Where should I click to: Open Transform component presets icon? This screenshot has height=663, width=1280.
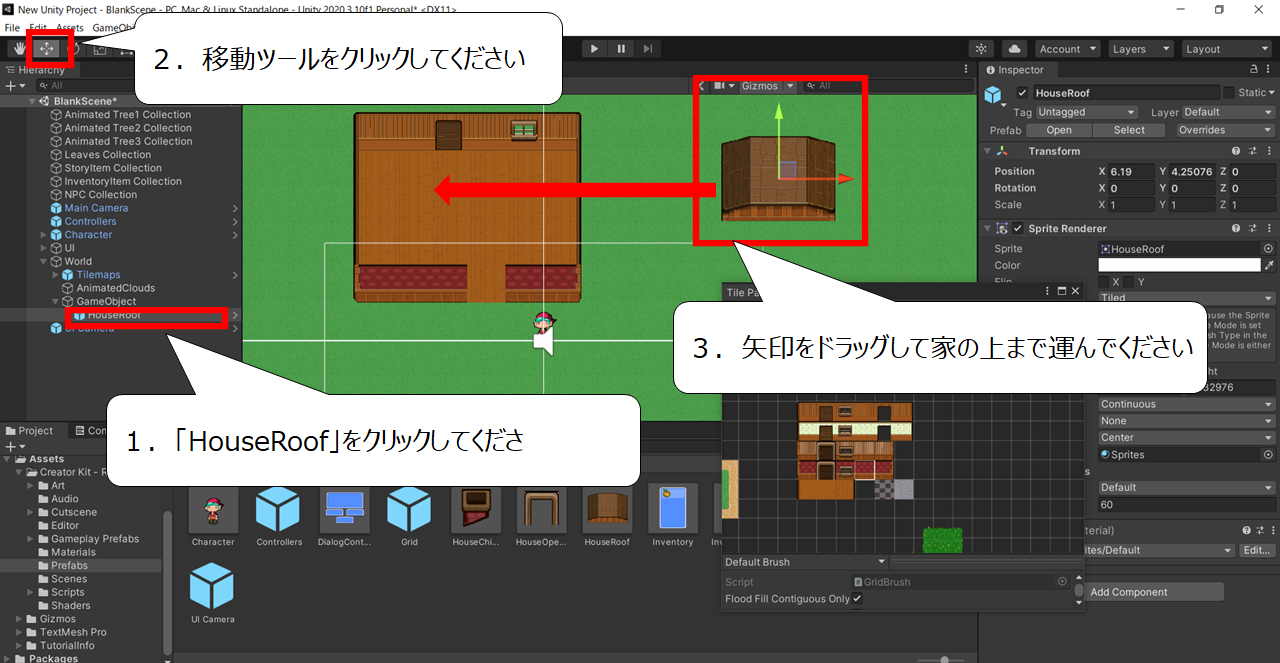pos(1252,151)
